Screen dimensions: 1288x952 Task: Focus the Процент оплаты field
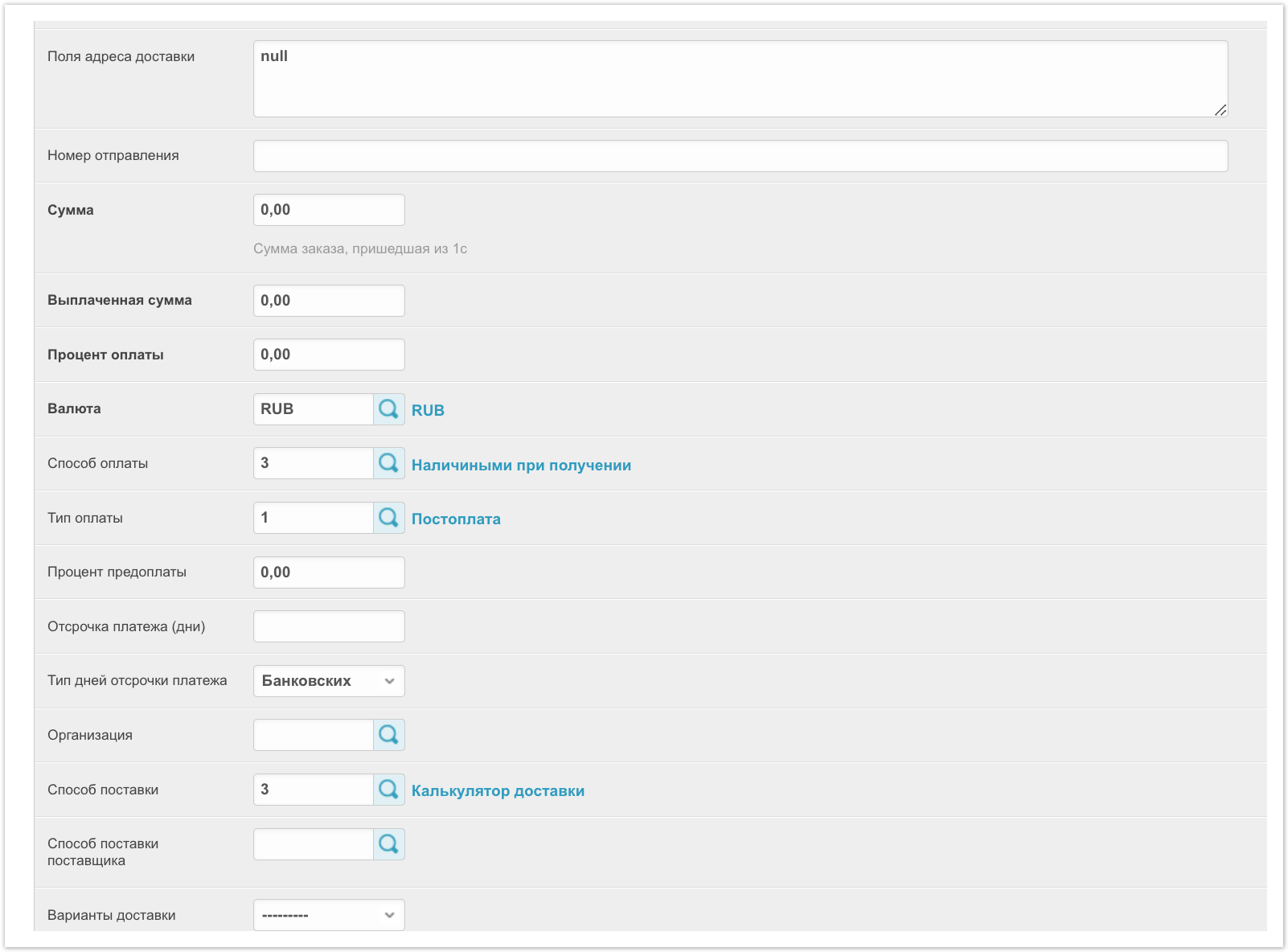point(329,355)
